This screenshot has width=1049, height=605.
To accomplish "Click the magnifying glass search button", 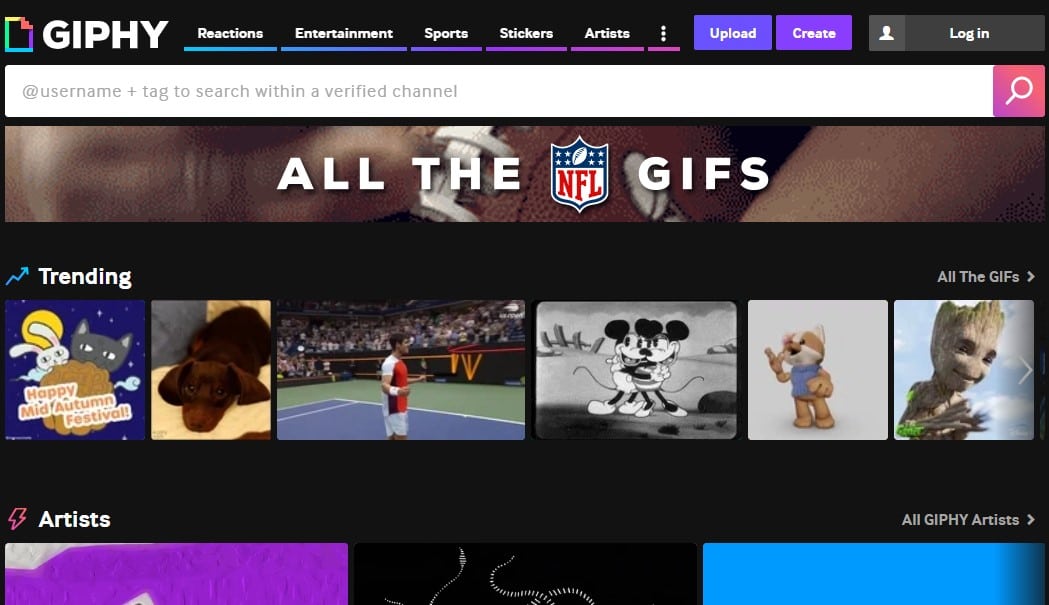I will tap(1019, 91).
